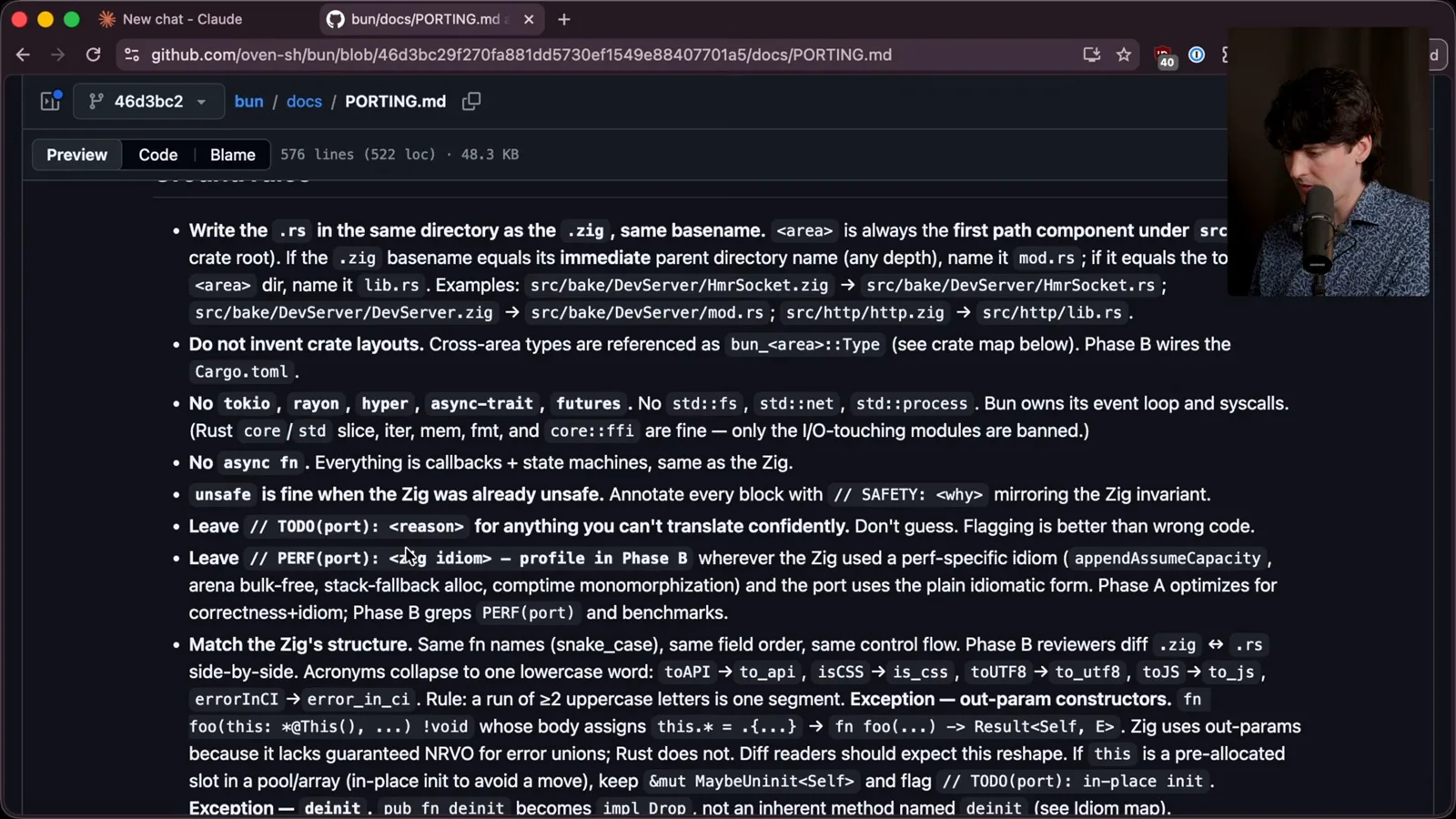Click the '576 lines (522 loc)' file info
This screenshot has height=819, width=1456.
point(358,155)
